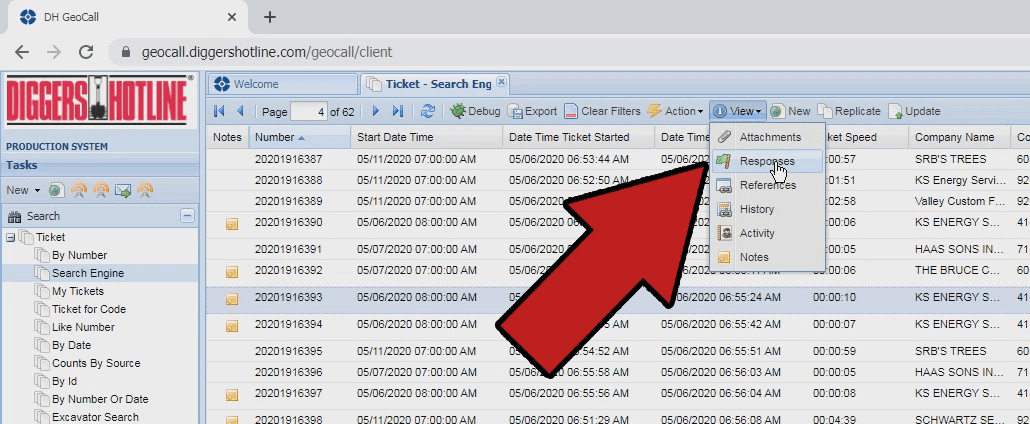Click the Debug bug icon

coord(458,111)
